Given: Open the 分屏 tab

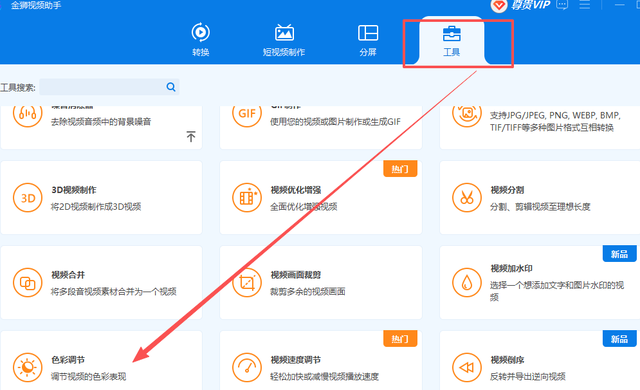Looking at the screenshot, I should coord(368,40).
